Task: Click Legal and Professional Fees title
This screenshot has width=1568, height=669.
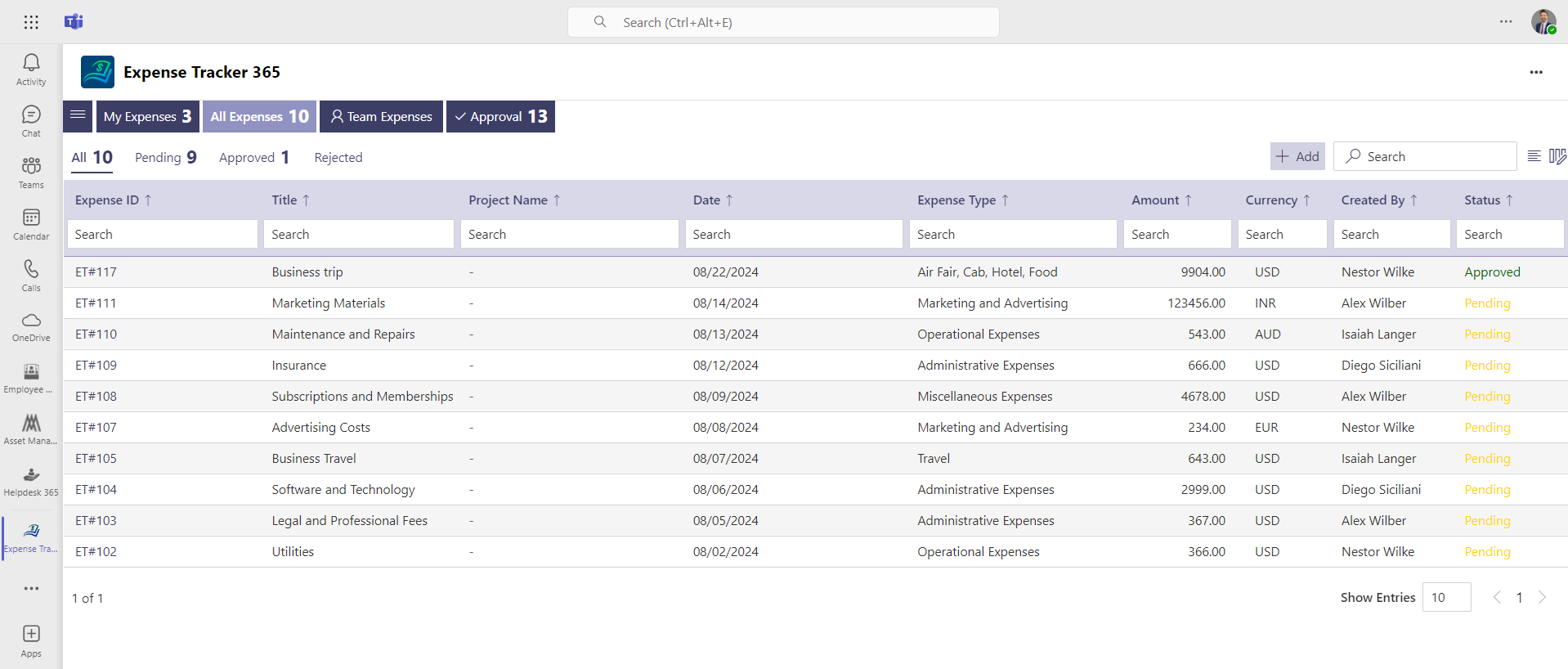Action: pos(349,520)
